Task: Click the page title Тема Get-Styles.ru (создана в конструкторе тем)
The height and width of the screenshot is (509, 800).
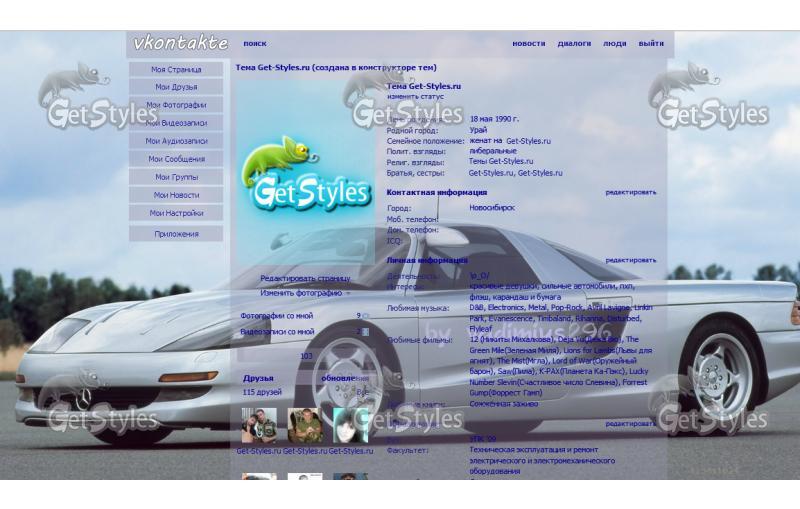Action: (336, 68)
